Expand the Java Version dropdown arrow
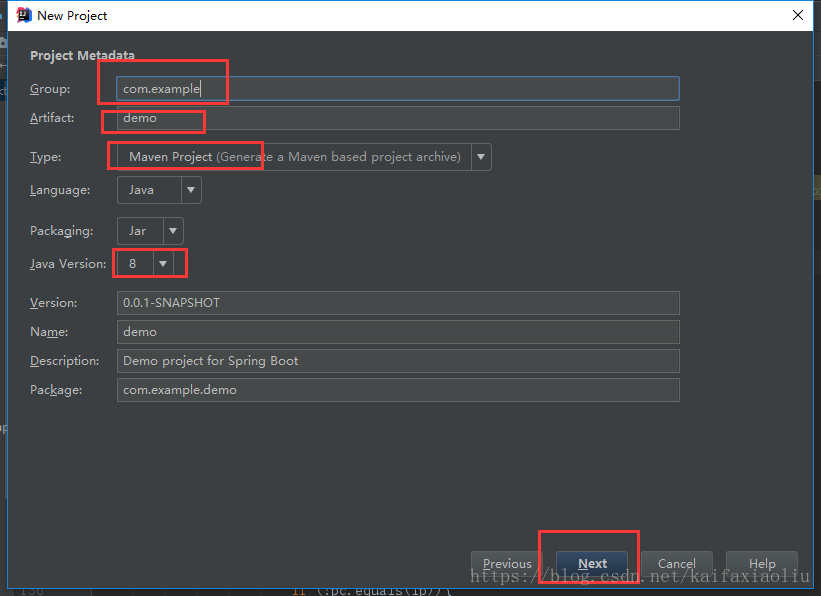Screen dimensions: 821x596 point(163,263)
